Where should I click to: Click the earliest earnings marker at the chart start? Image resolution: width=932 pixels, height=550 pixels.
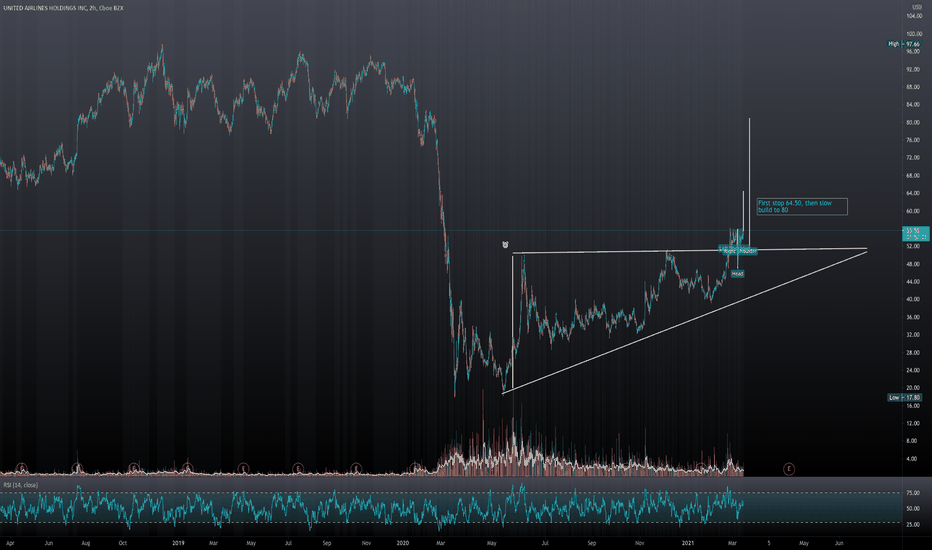pos(22,469)
